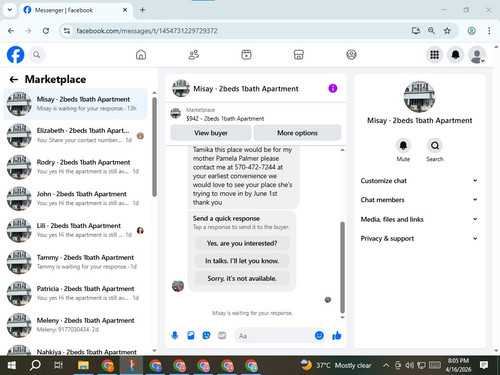Open the nine-dot Menu grid icon
Screen dimensions: 500x375
(x=434, y=55)
